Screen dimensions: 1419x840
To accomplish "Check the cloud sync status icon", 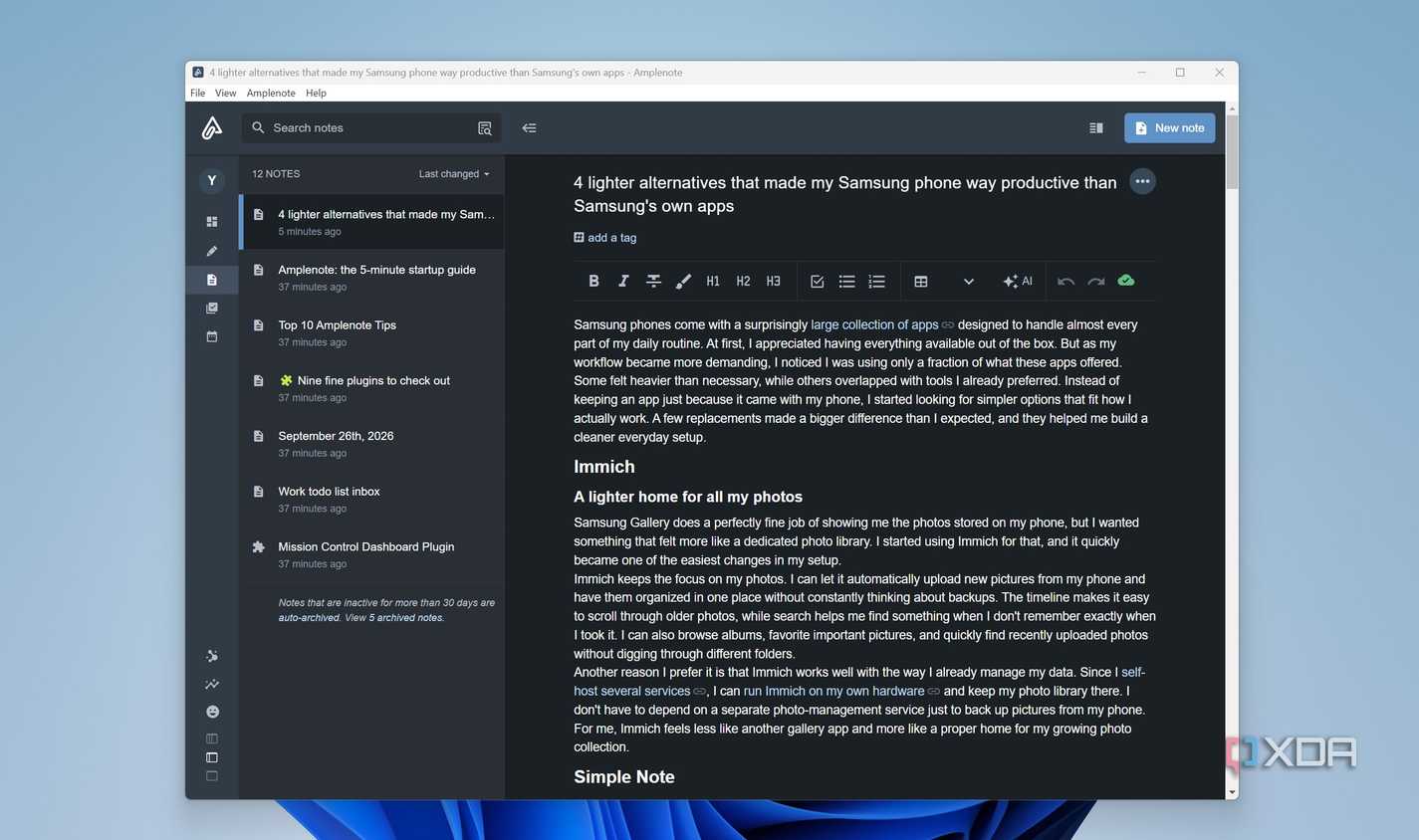I will point(1126,281).
